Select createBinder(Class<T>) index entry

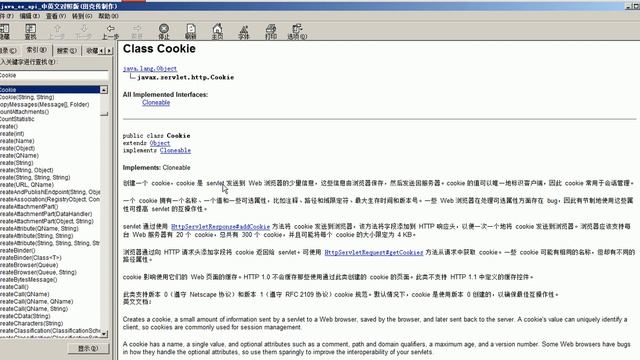(31, 258)
